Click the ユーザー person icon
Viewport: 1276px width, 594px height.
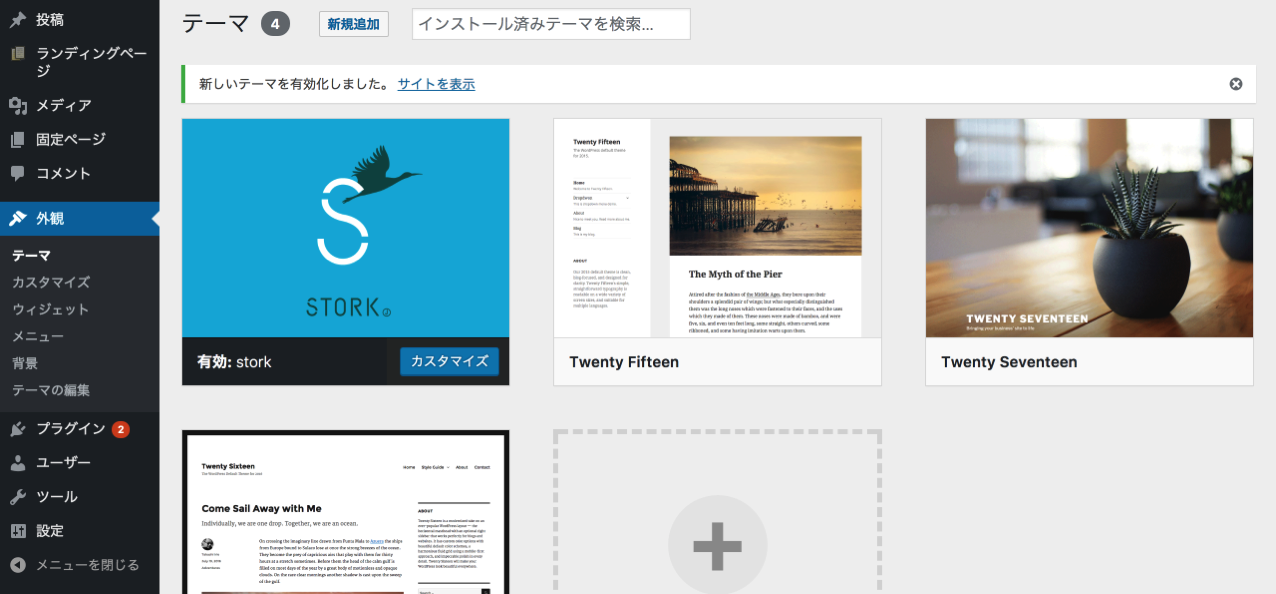(18, 463)
